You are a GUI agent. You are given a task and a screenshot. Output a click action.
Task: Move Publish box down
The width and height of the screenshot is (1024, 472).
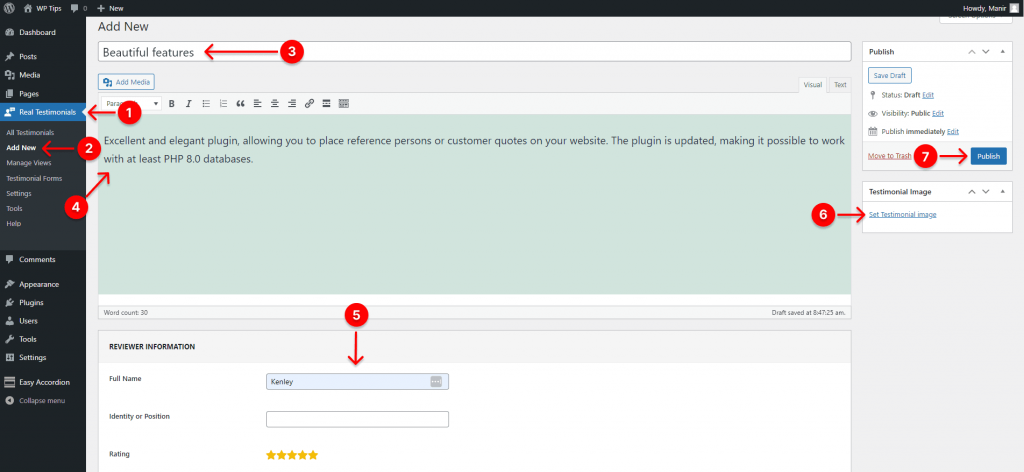[986, 52]
